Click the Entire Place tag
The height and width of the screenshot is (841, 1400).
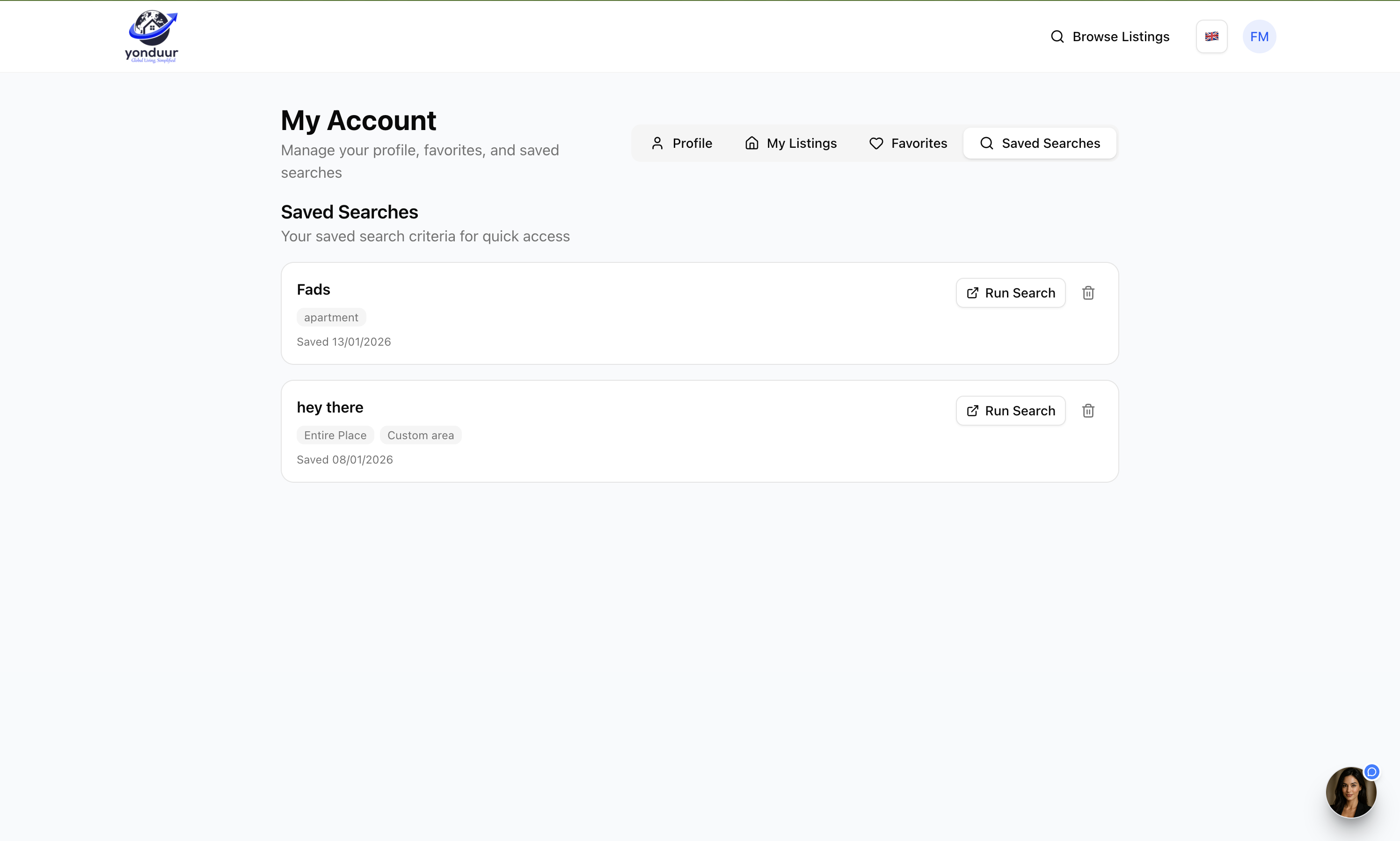tap(335, 435)
